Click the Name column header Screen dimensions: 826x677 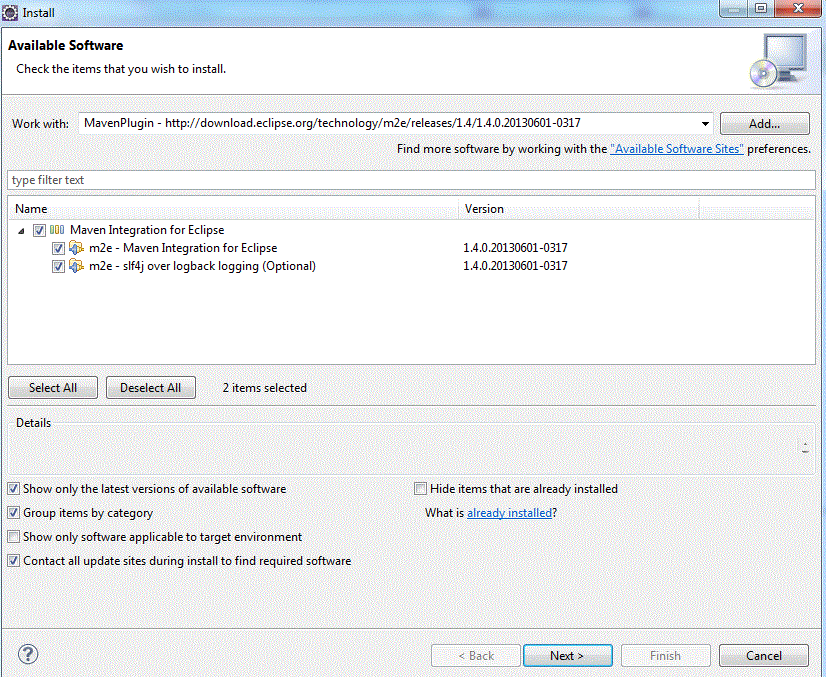click(233, 209)
